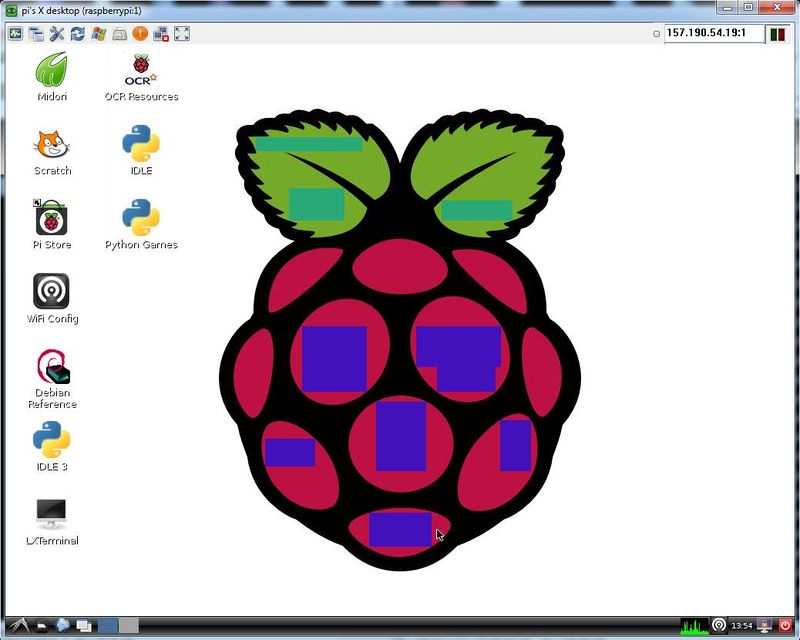Click the 157.190.54.19:1 address field

click(x=714, y=33)
